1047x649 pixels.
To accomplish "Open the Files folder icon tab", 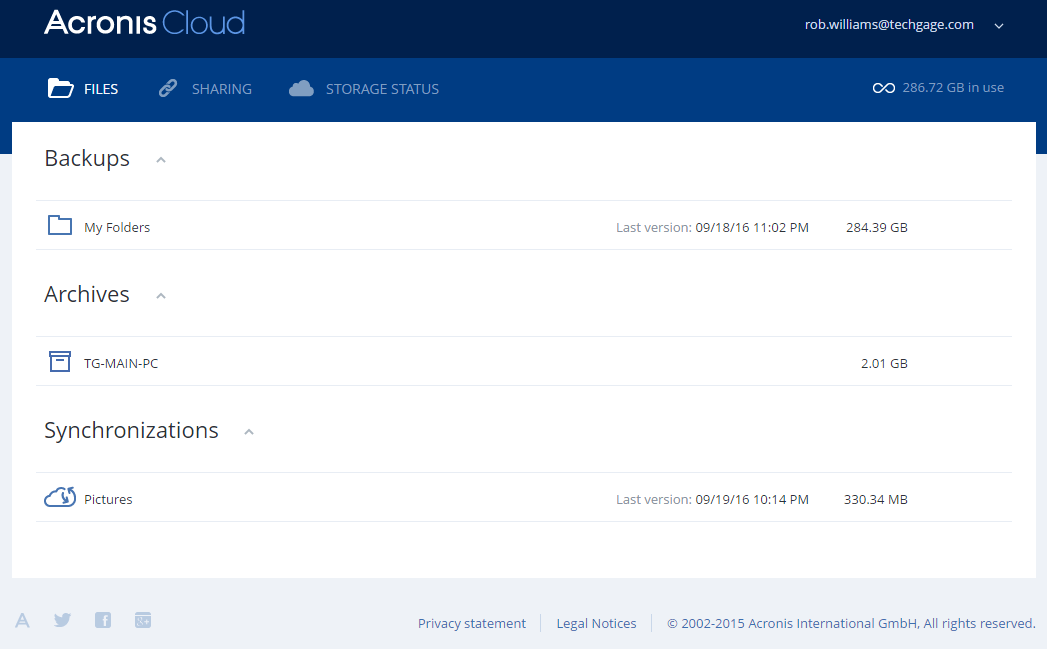I will tap(60, 88).
